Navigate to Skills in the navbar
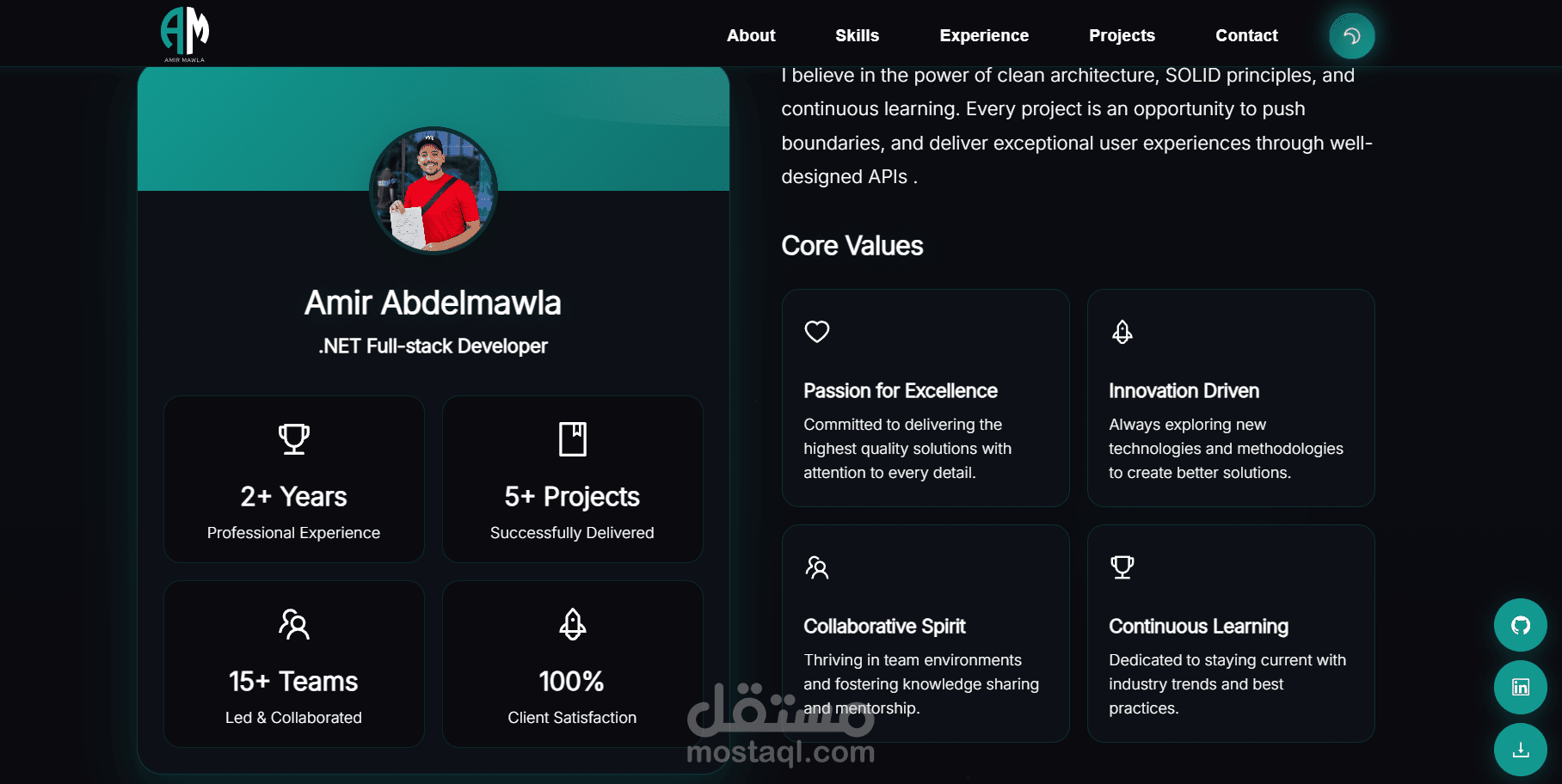The width and height of the screenshot is (1562, 784). point(857,35)
